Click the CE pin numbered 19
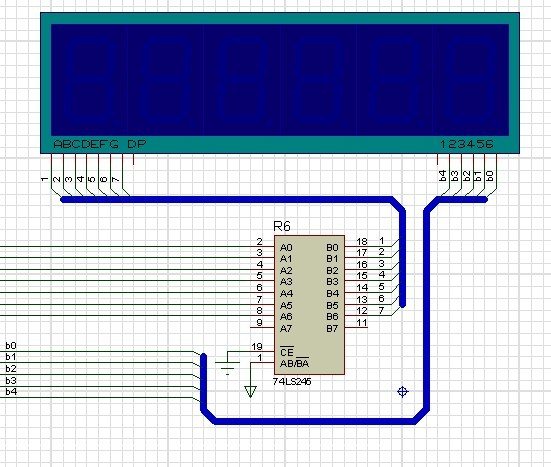This screenshot has height=467, width=551. (x=262, y=351)
